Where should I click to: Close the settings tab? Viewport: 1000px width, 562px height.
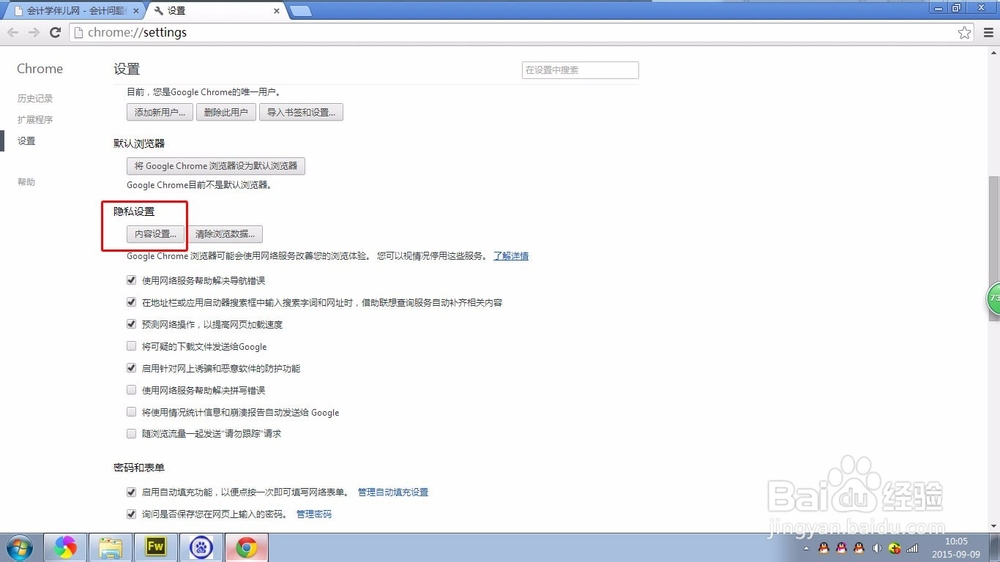tap(276, 11)
